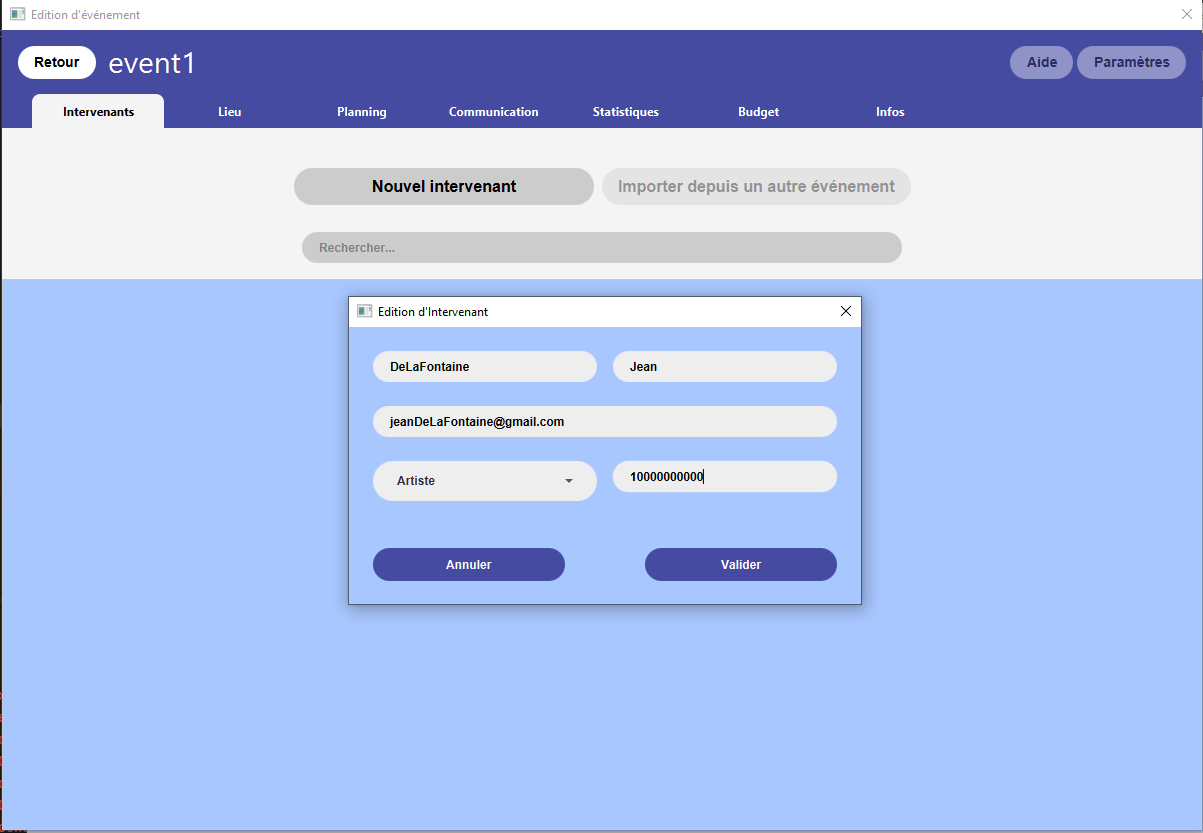The image size is (1203, 833).
Task: Click the DeLaFontaine last name field
Action: (485, 366)
